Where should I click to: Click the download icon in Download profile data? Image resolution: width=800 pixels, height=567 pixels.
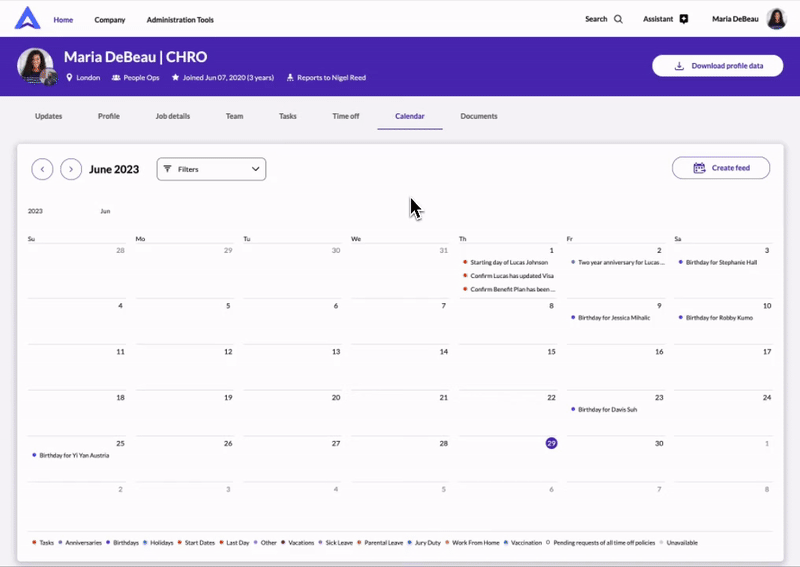(679, 66)
